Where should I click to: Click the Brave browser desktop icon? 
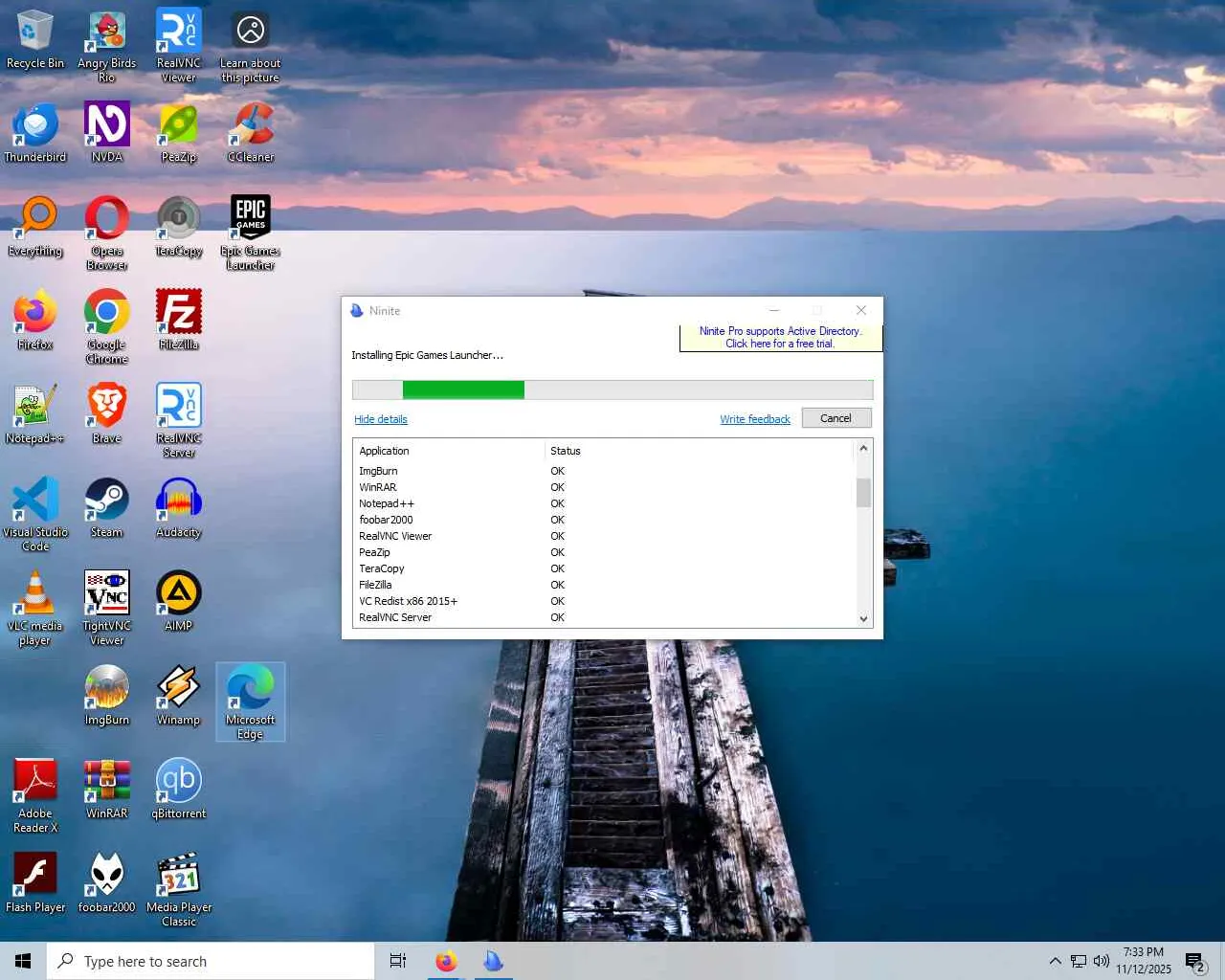pyautogui.click(x=107, y=414)
